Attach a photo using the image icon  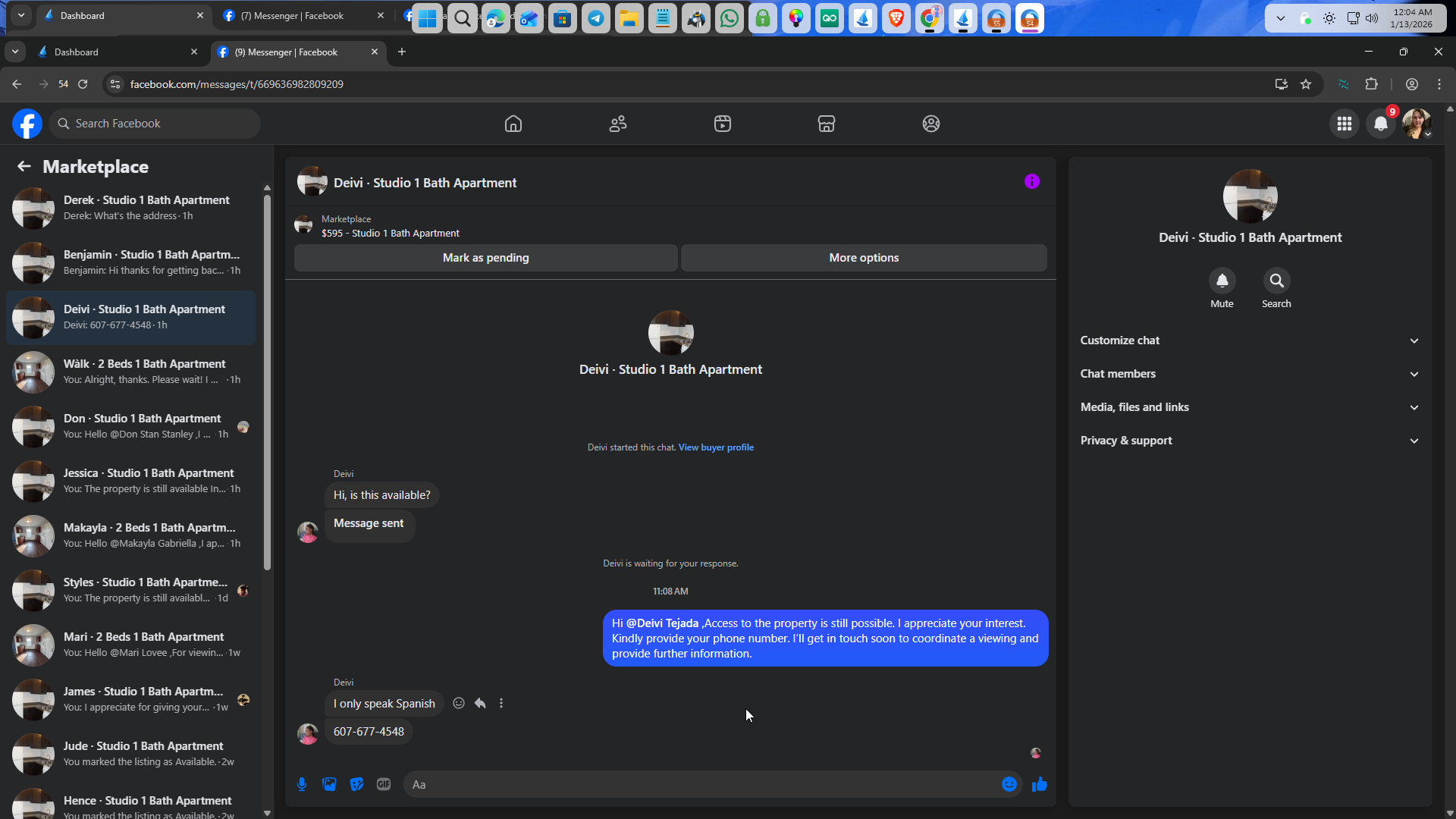click(x=329, y=784)
